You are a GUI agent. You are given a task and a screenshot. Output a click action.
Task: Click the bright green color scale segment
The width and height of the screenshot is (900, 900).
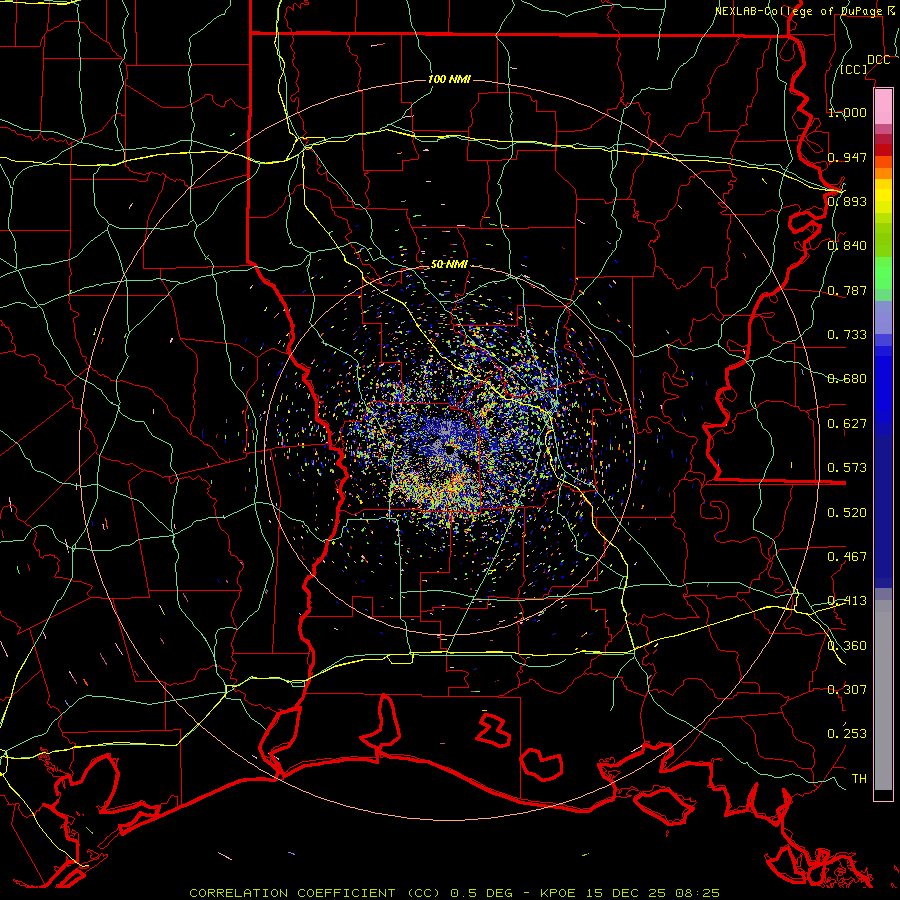883,273
